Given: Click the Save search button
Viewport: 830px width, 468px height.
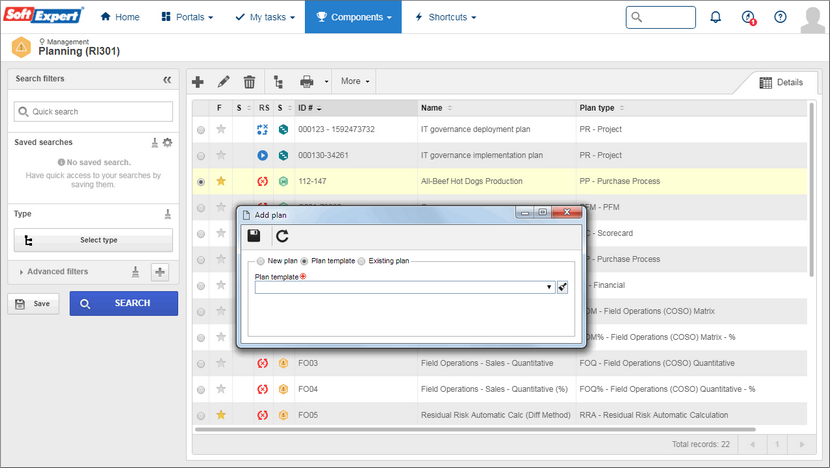Looking at the screenshot, I should coord(33,304).
